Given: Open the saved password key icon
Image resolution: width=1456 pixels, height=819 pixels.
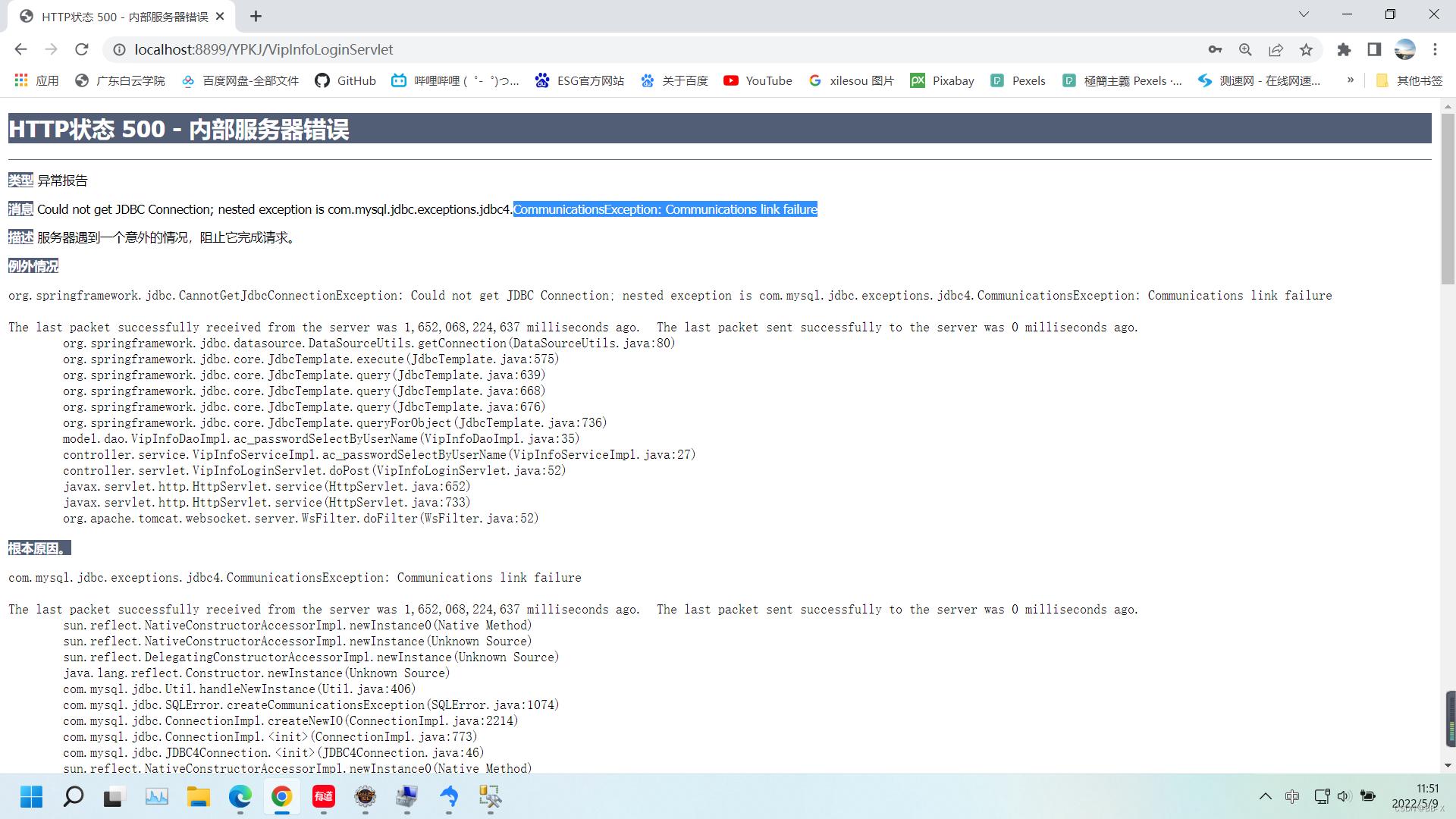Looking at the screenshot, I should [x=1215, y=49].
